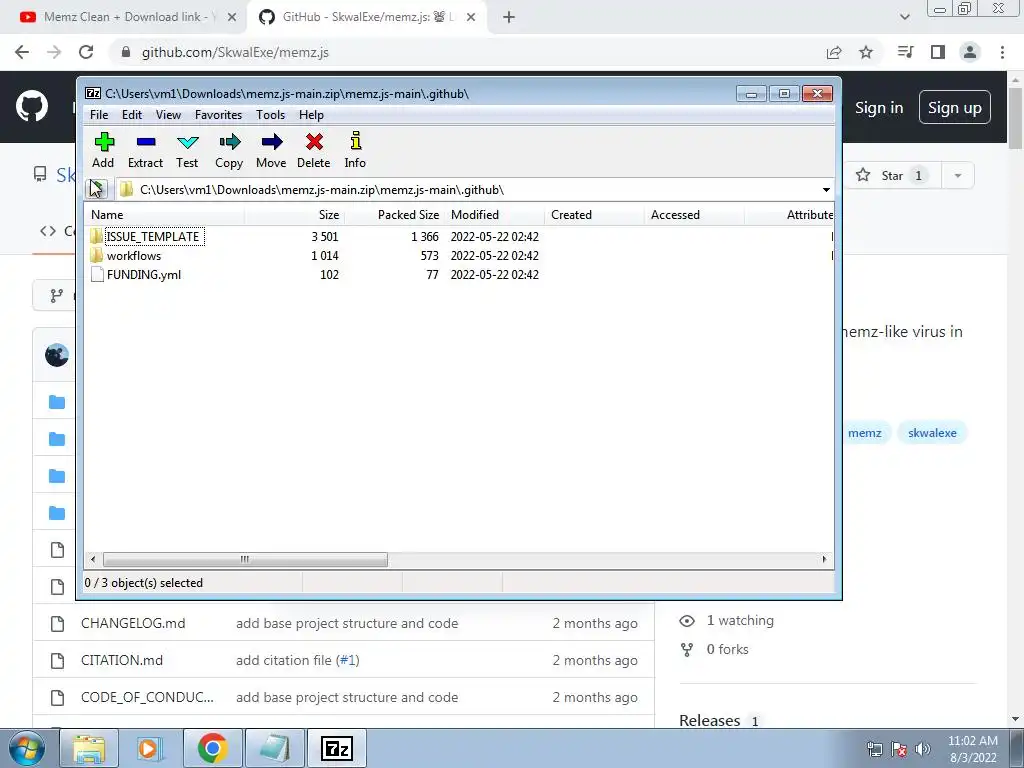
Task: Sort by Modified column header
Action: tap(494, 215)
